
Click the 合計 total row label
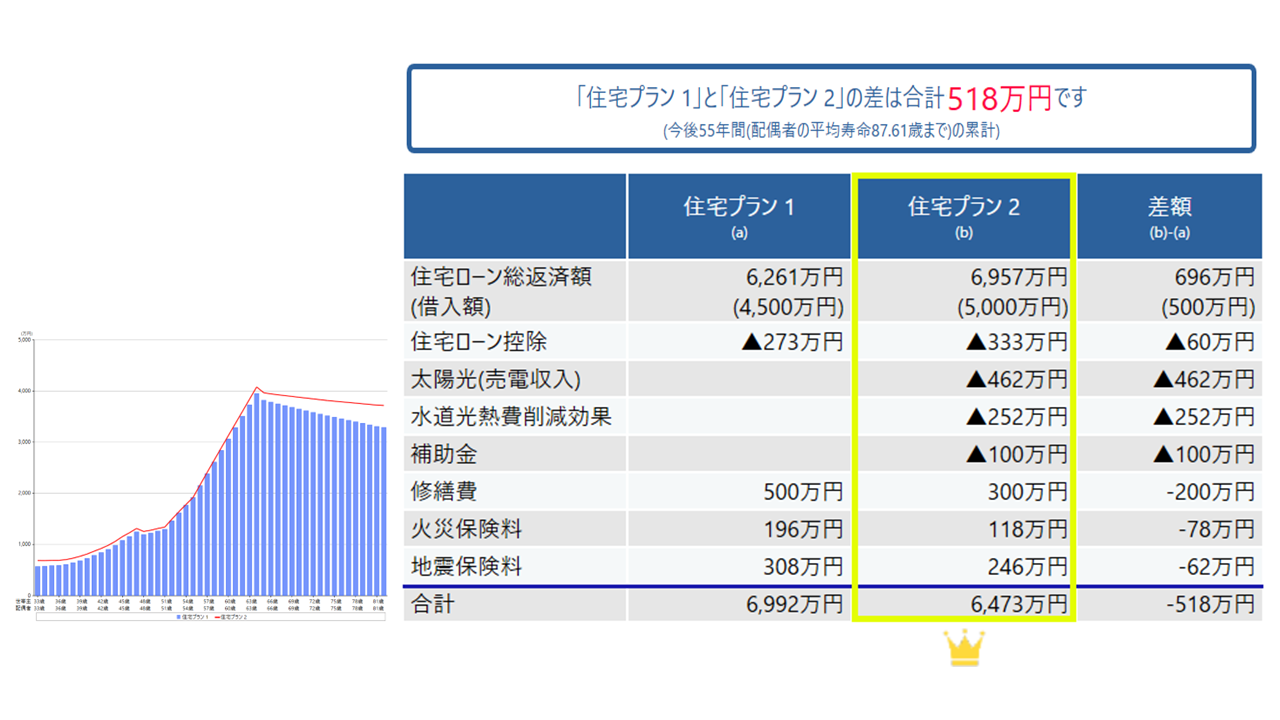(x=433, y=604)
